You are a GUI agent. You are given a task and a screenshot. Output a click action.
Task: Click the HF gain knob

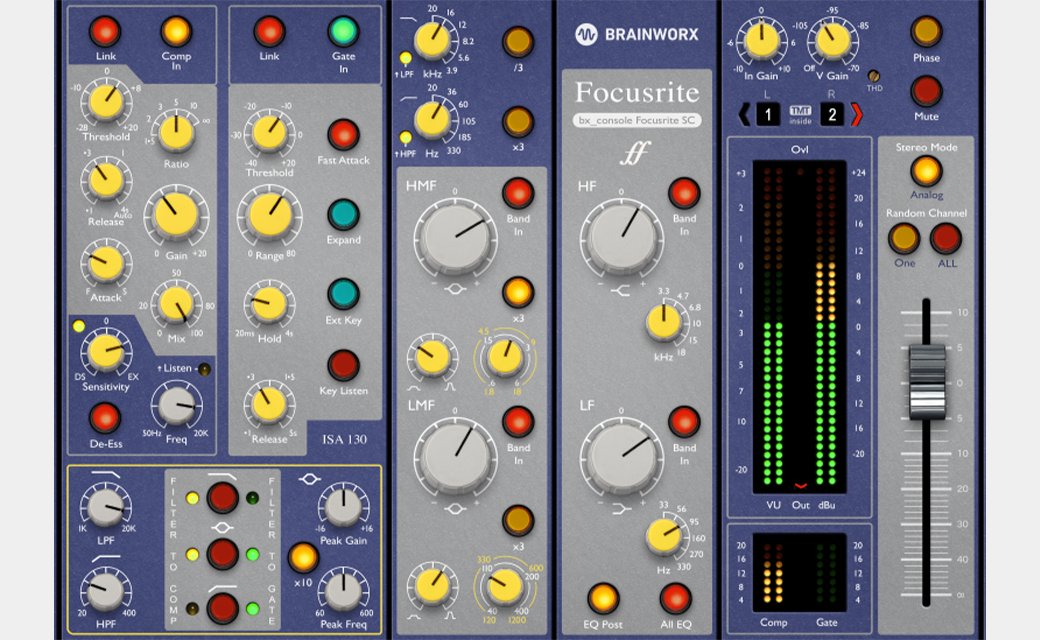point(621,237)
